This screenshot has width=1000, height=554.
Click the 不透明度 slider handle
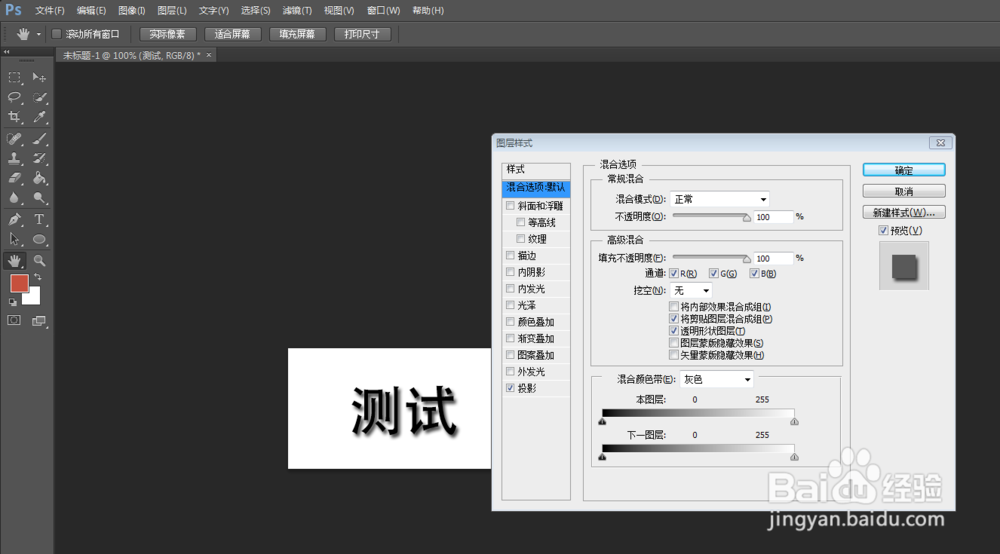(x=747, y=218)
